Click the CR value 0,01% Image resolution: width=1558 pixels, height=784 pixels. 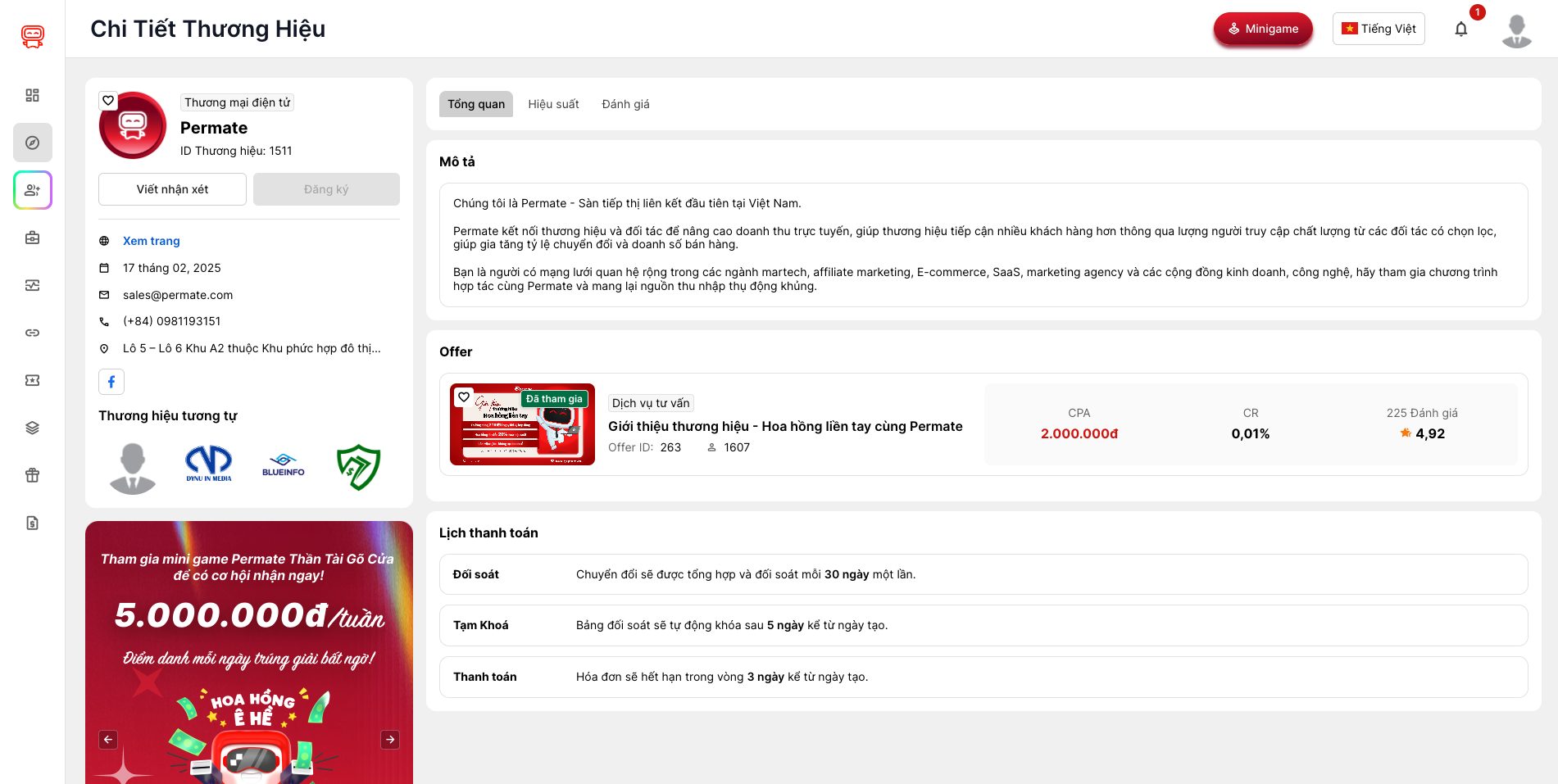point(1251,433)
